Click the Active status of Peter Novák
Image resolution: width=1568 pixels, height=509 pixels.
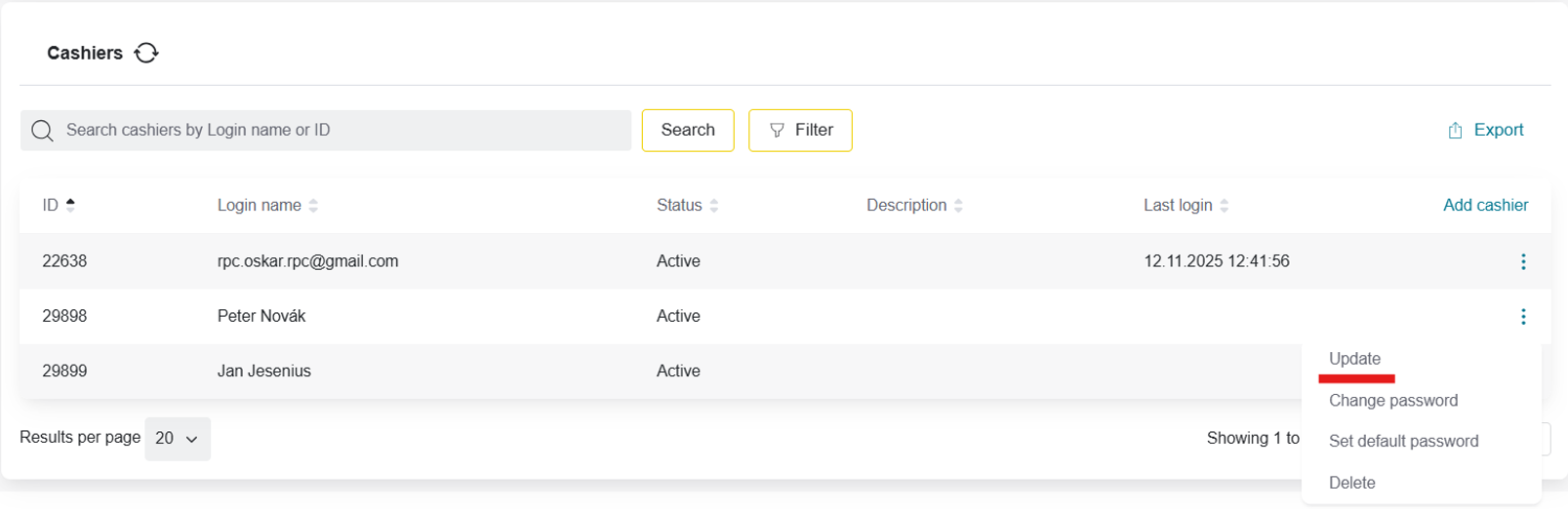pos(678,316)
